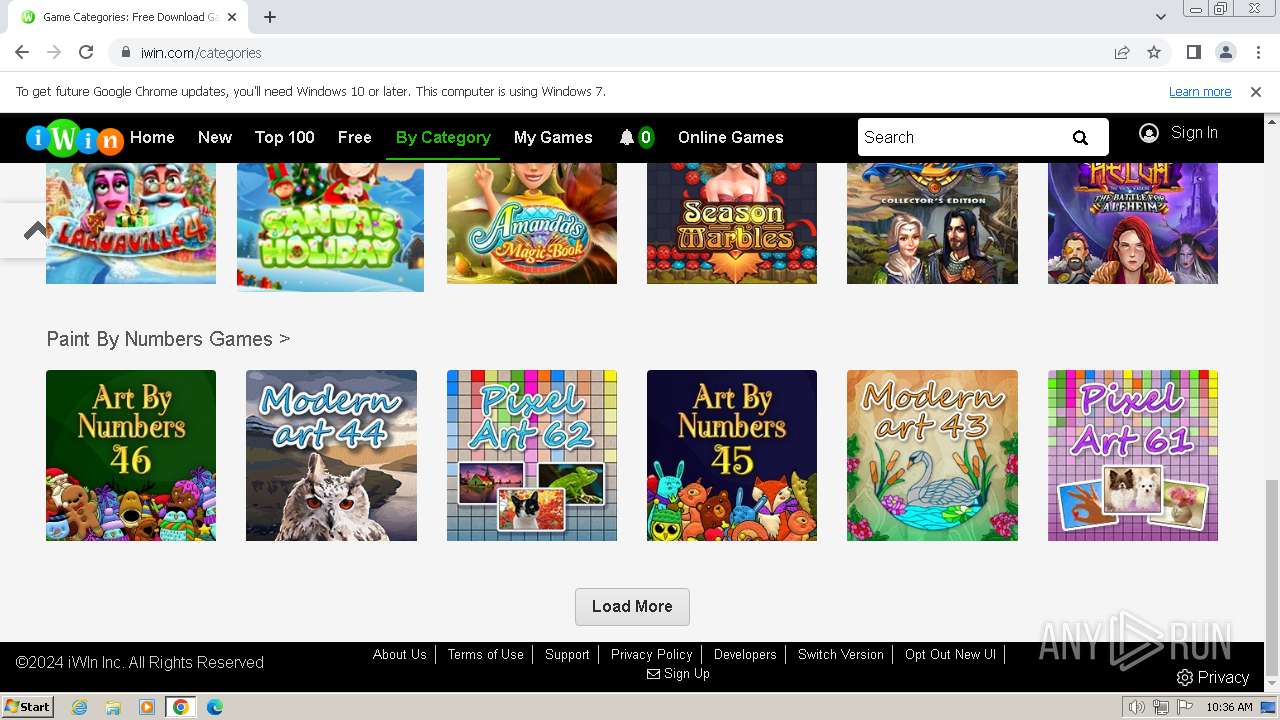This screenshot has height=720, width=1280.
Task: Open the Chrome three-dot menu
Action: point(1257,52)
